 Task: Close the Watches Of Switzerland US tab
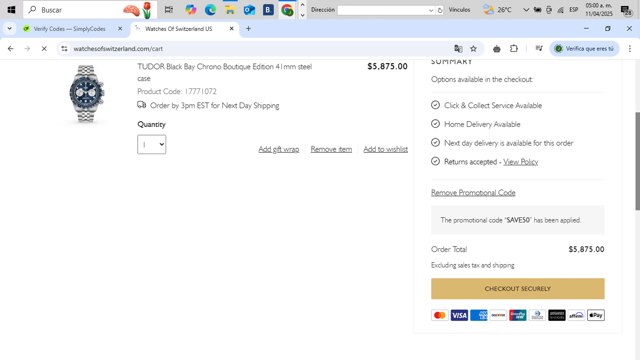pyautogui.click(x=231, y=29)
